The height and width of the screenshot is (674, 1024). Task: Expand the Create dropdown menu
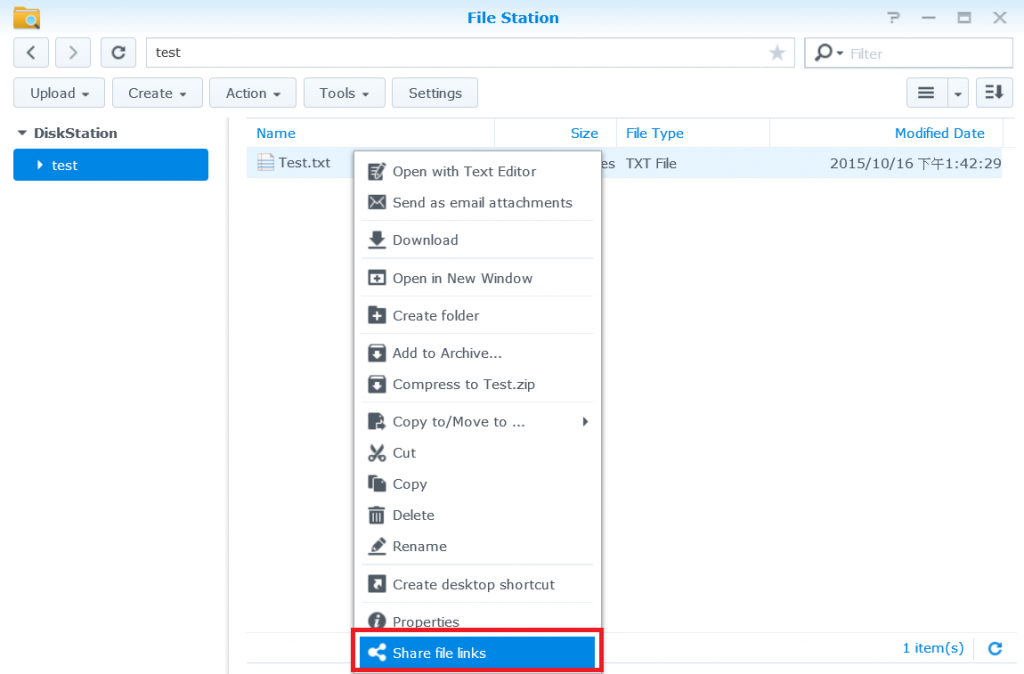[157, 93]
